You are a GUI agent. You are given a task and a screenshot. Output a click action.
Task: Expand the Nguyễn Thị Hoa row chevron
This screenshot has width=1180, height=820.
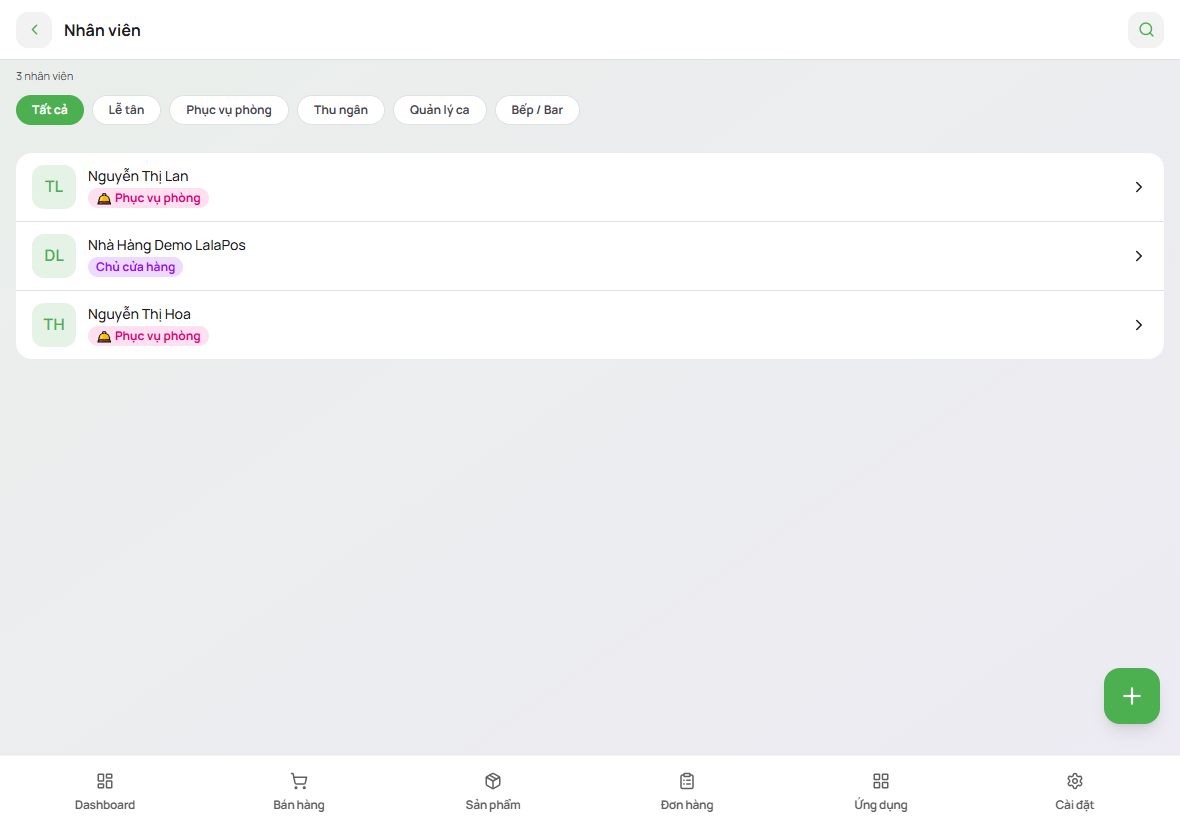1139,325
